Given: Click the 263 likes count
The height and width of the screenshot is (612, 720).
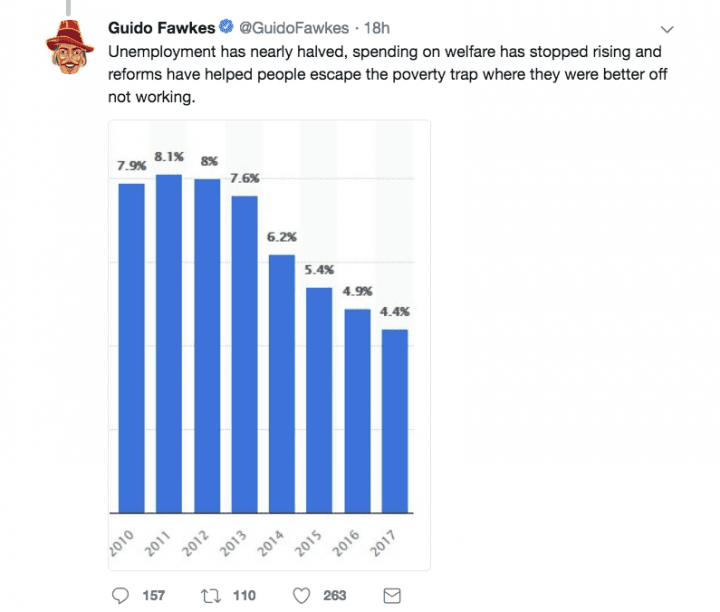Looking at the screenshot, I should (x=334, y=595).
